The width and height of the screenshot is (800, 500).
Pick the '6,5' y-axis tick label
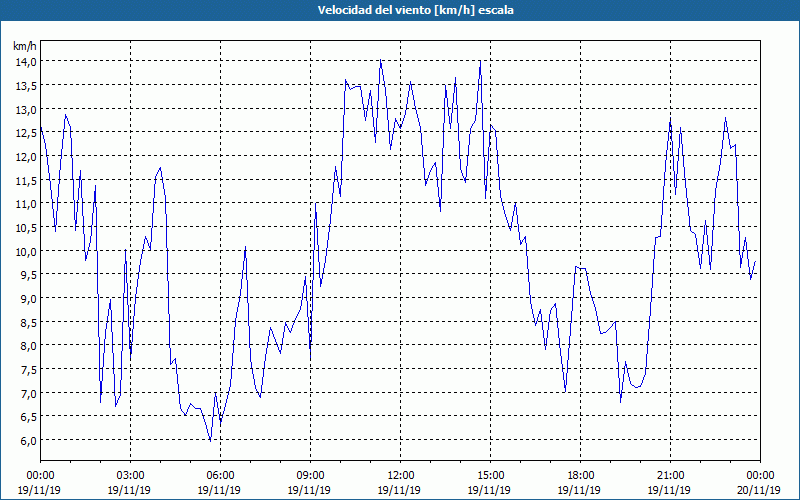click(x=29, y=417)
